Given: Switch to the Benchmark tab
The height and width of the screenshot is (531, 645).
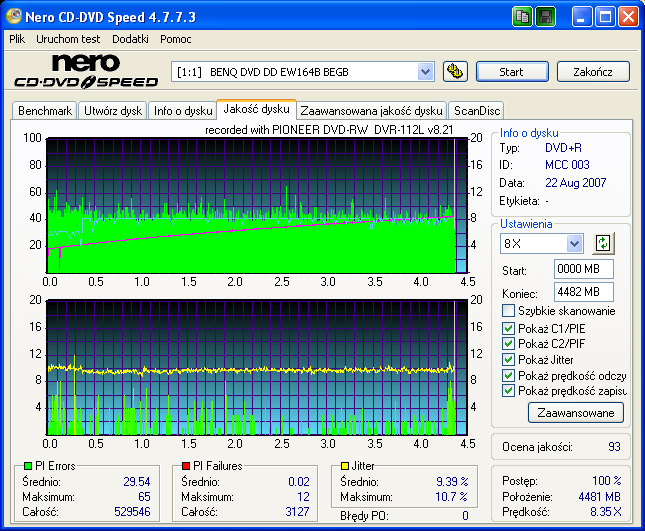Looking at the screenshot, I should pyautogui.click(x=45, y=111).
